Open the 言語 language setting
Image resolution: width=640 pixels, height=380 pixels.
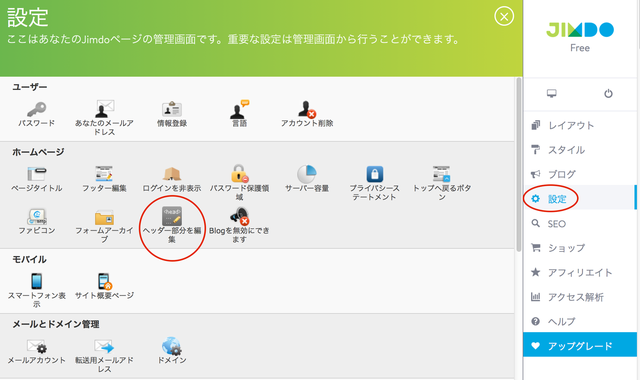pos(239,114)
